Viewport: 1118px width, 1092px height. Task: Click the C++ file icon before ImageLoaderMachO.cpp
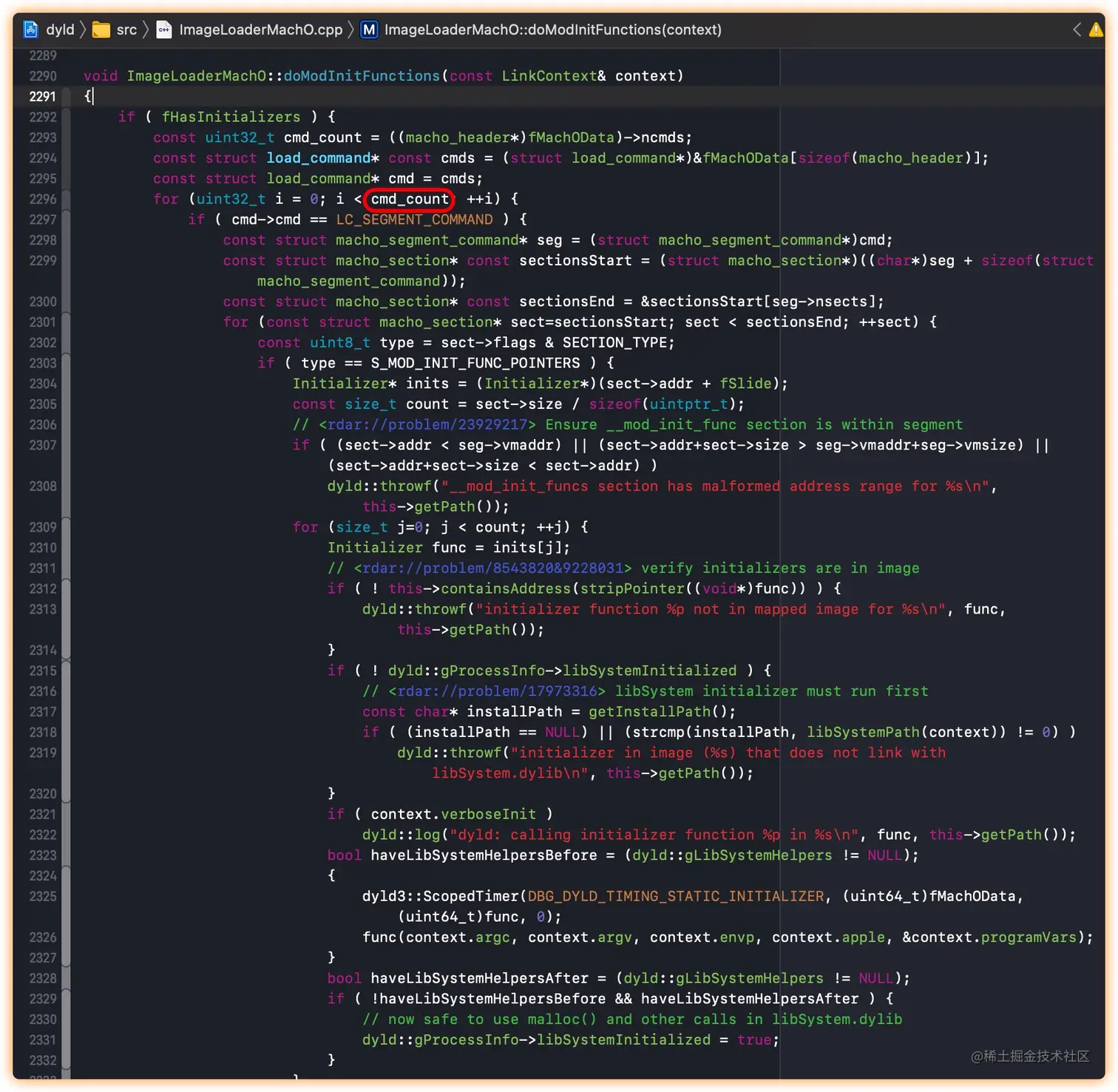click(x=164, y=30)
